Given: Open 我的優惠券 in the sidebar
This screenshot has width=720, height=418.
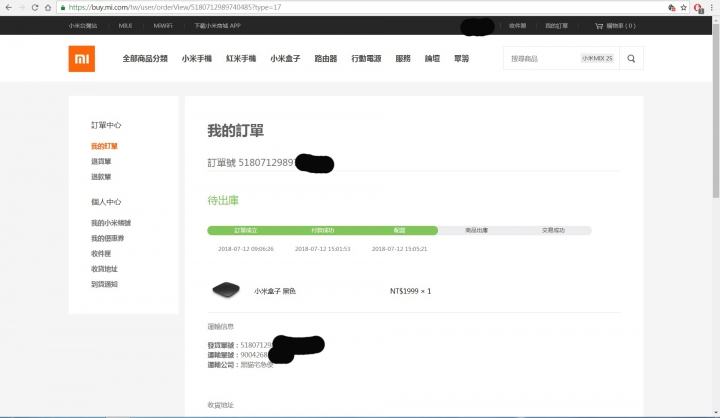Looking at the screenshot, I should [107, 238].
